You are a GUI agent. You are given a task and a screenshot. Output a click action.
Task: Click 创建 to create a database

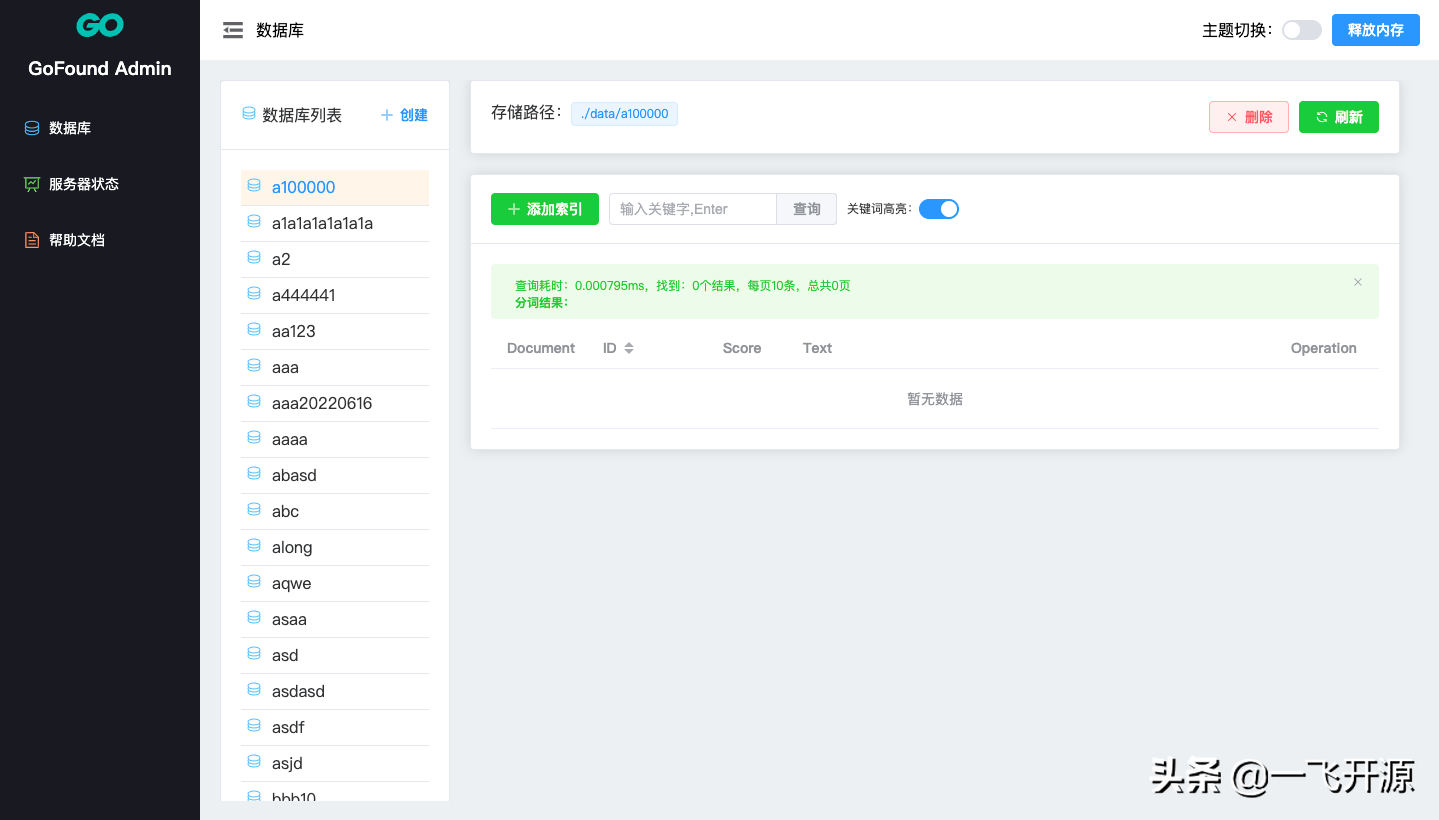click(404, 115)
